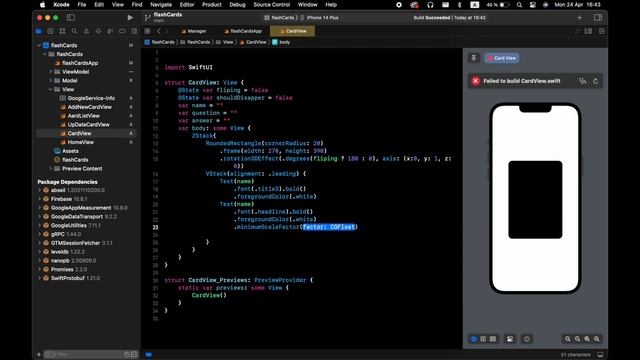Viewport: 640px width, 360px height.
Task: Open the Editor menu
Action: click(x=187, y=5)
